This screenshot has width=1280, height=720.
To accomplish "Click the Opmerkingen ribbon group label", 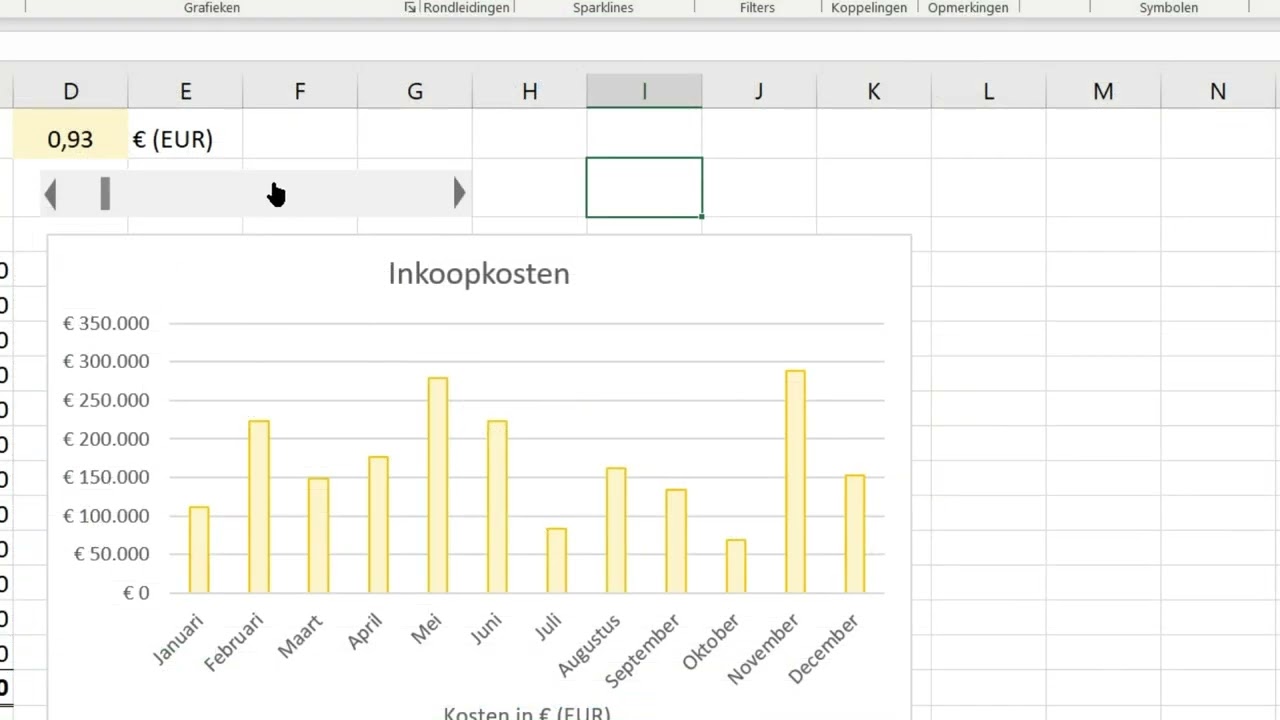I will [x=968, y=8].
